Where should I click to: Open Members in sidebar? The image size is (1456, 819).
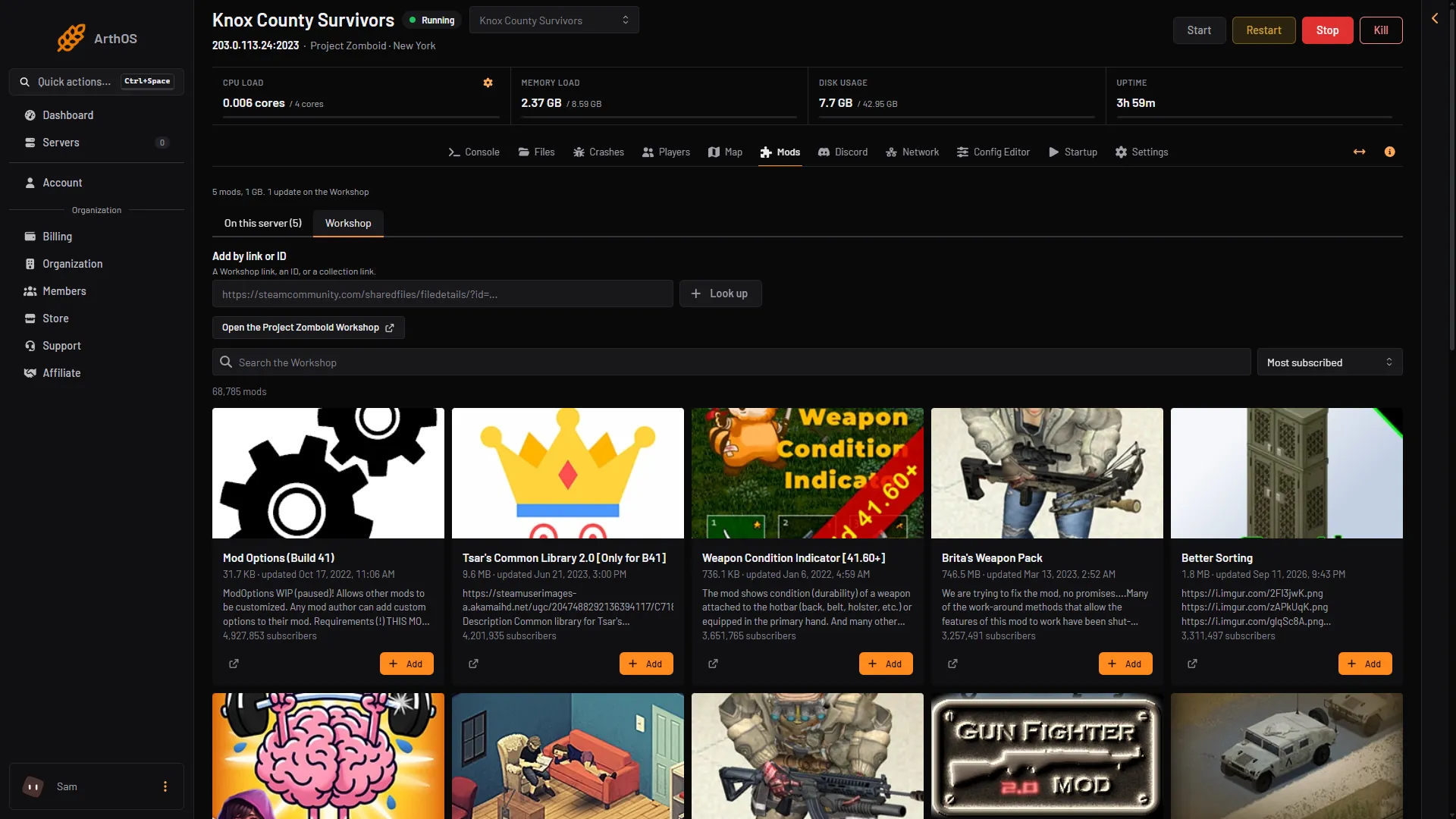(96, 291)
